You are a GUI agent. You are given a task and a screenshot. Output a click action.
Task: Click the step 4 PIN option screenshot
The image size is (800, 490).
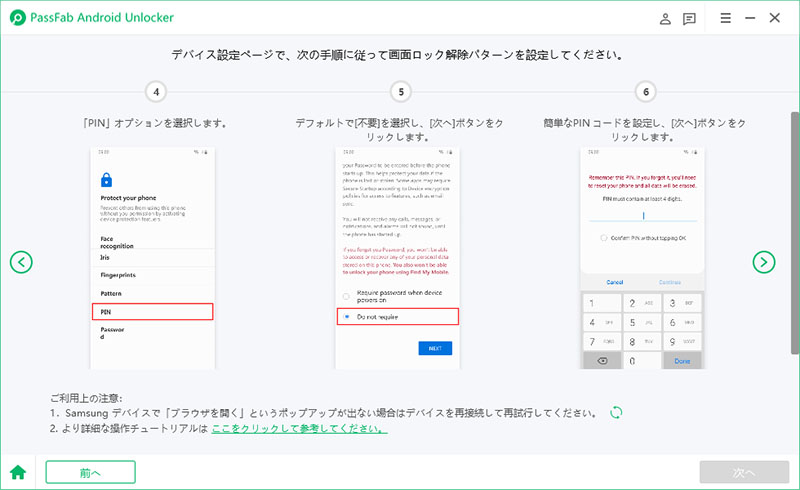[153, 258]
